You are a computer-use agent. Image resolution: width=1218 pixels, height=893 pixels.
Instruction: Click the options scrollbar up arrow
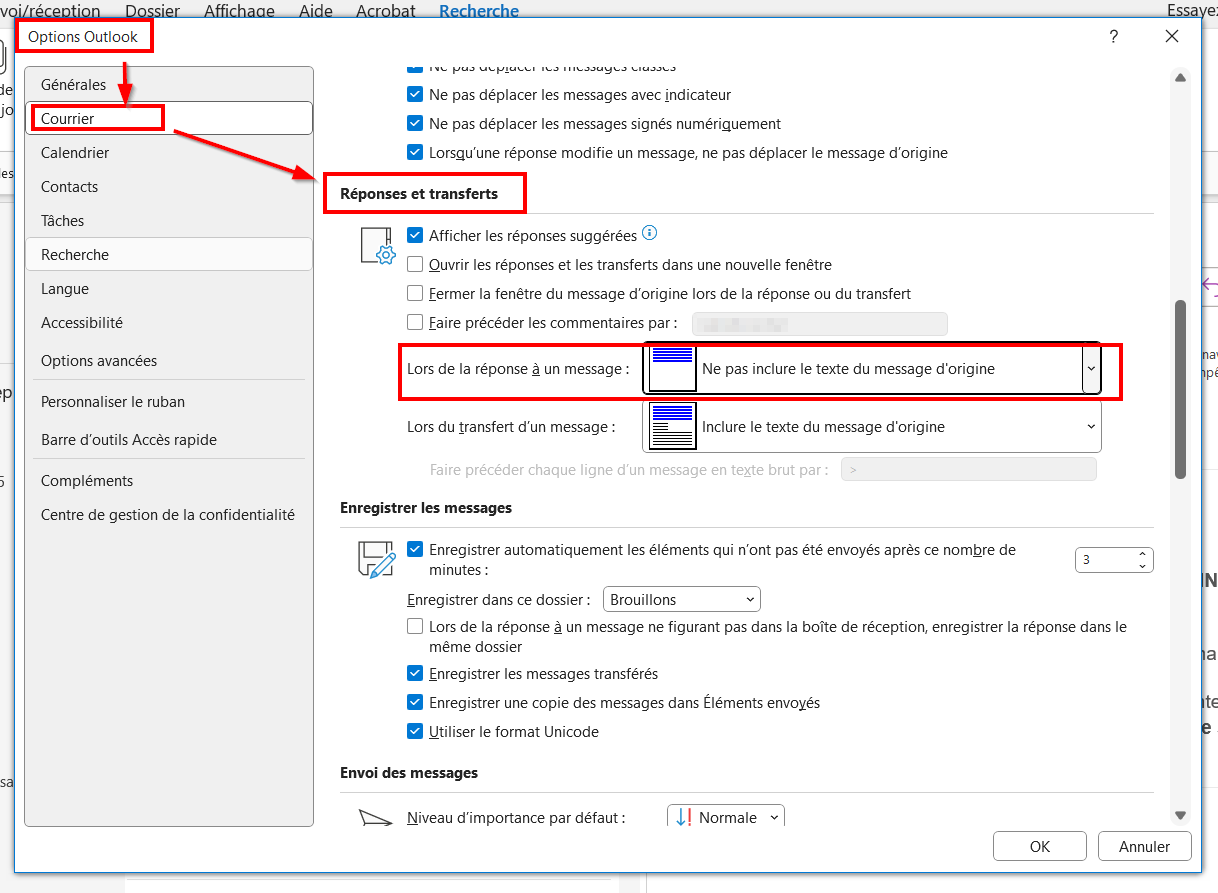tap(1180, 78)
